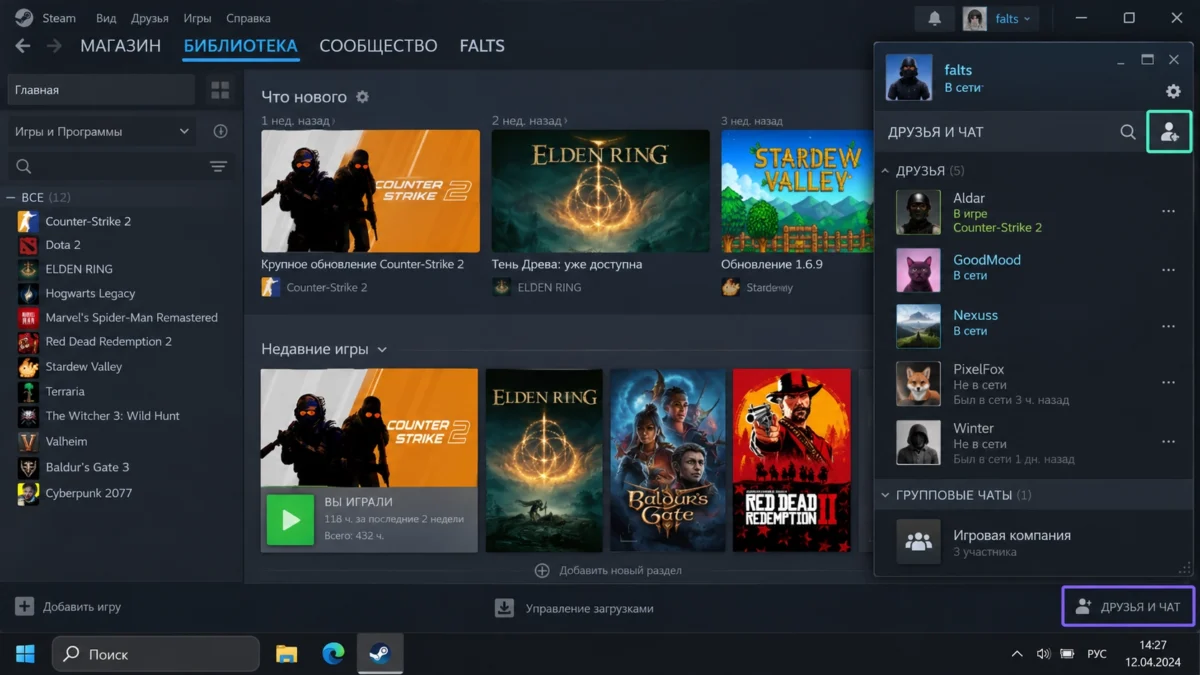Click falts avatar in friends panel
The height and width of the screenshot is (675, 1200).
point(909,78)
